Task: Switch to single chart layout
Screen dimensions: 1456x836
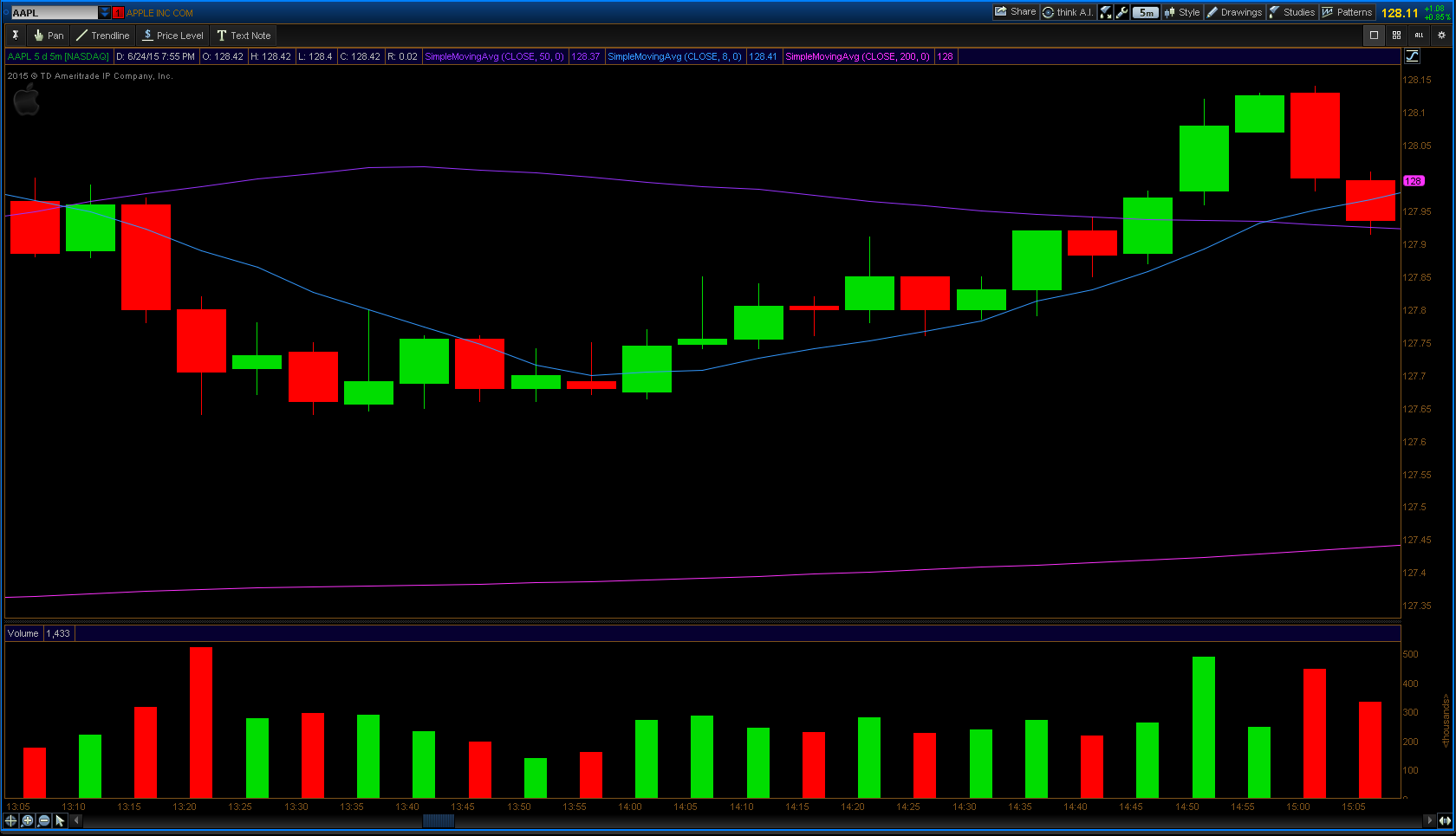Action: (1374, 36)
